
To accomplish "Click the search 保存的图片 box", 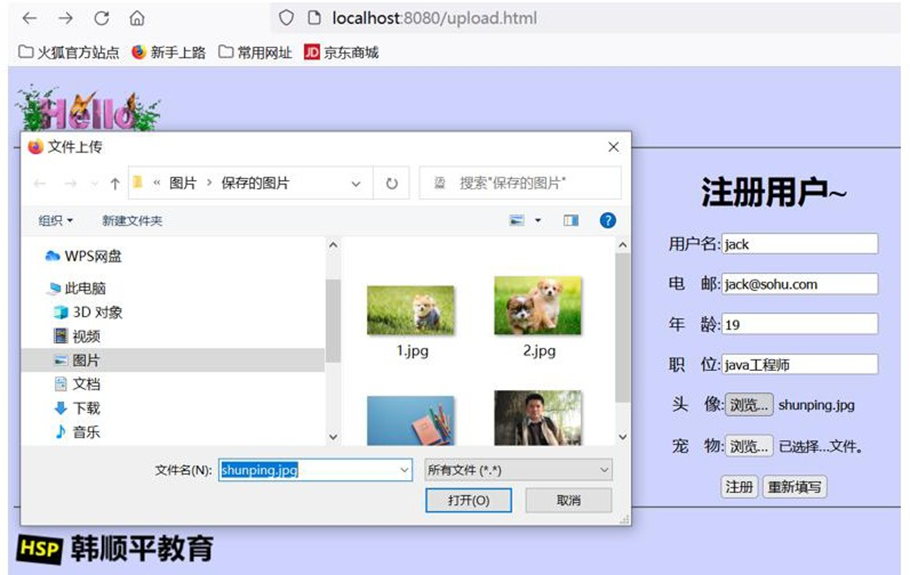I will pos(520,183).
